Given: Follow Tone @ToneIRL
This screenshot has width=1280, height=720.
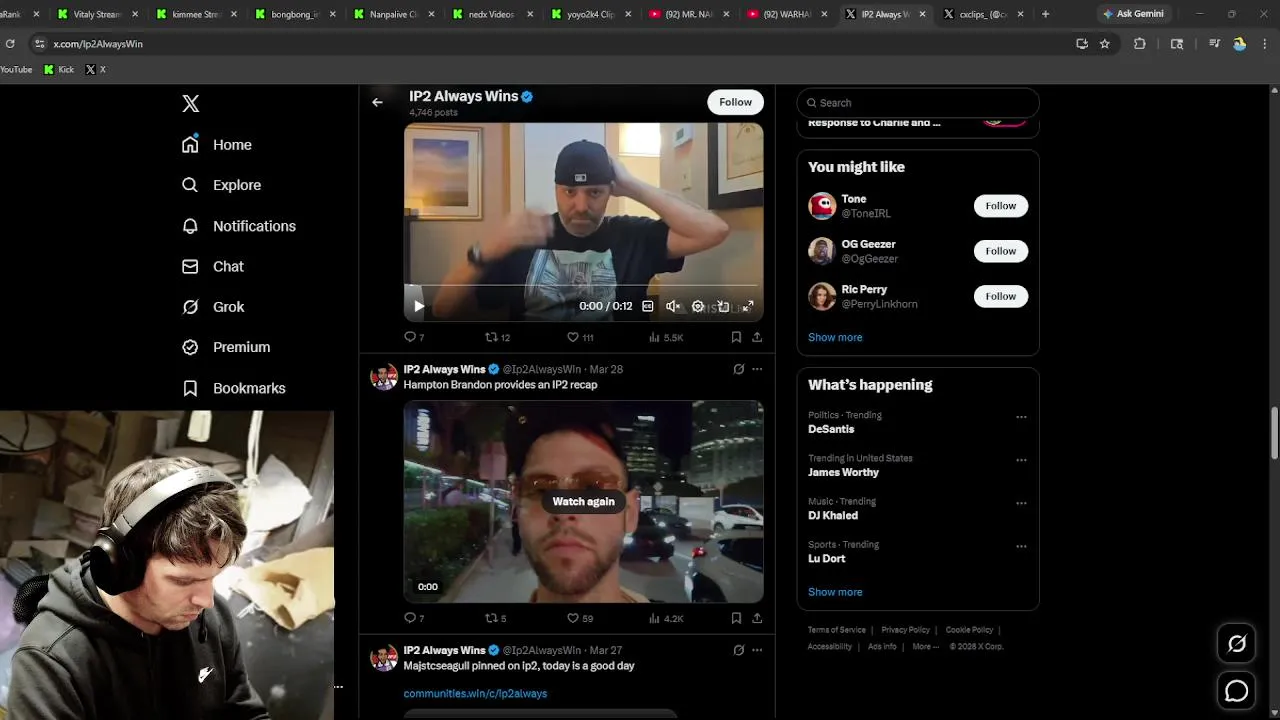Looking at the screenshot, I should tap(1001, 206).
